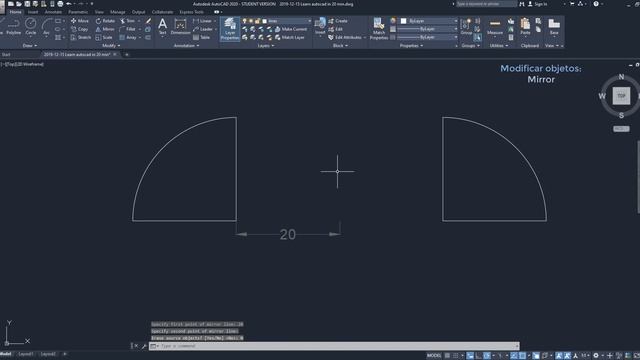Select the Polyline draw tool

pyautogui.click(x=13, y=27)
